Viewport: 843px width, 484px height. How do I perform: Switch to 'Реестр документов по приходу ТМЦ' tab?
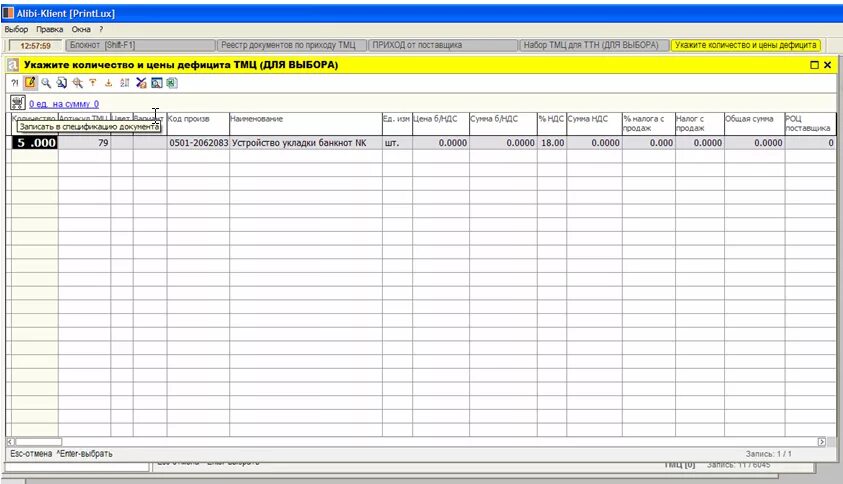(x=291, y=45)
